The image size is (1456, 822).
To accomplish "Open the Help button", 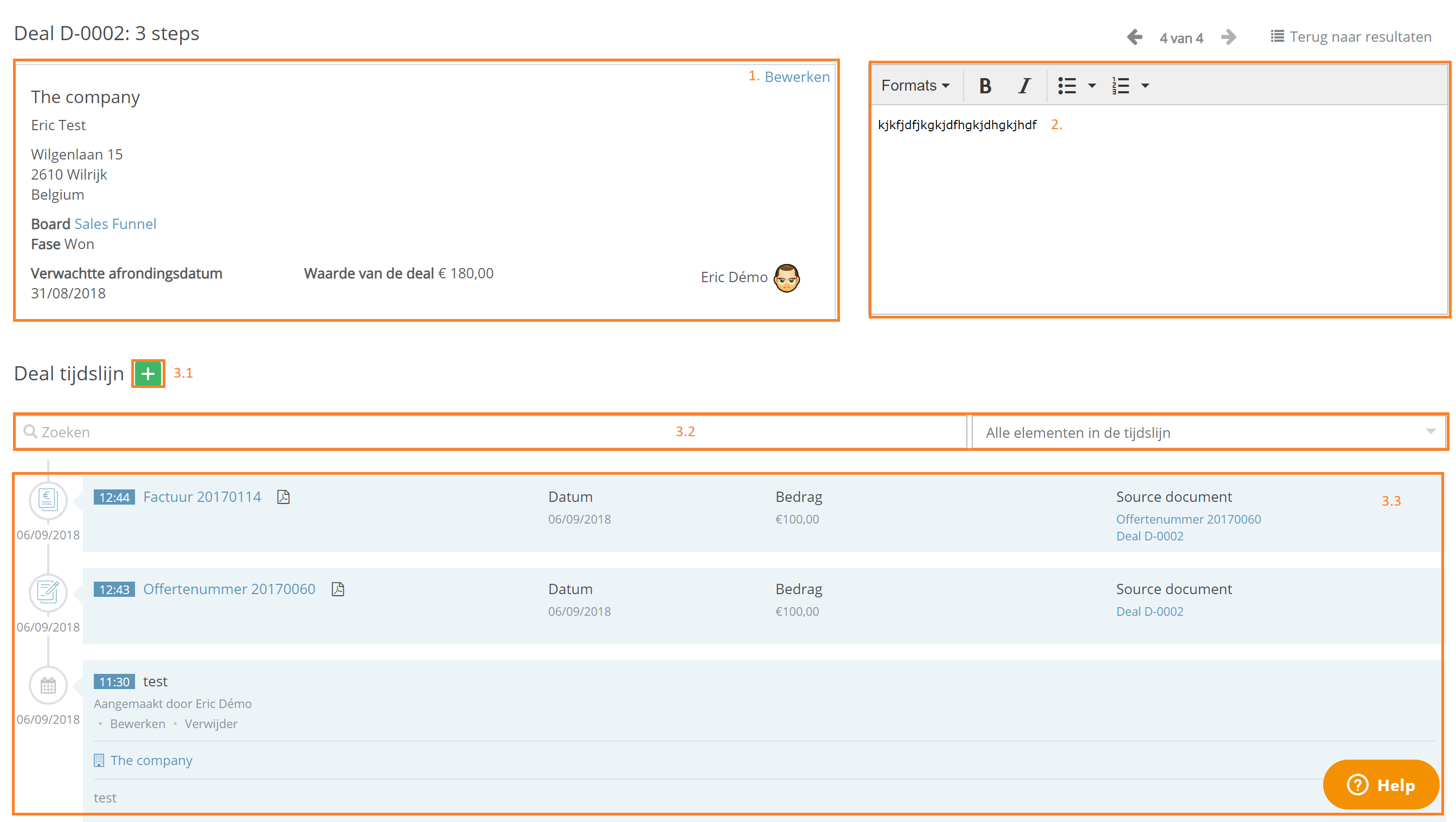I will [1380, 785].
